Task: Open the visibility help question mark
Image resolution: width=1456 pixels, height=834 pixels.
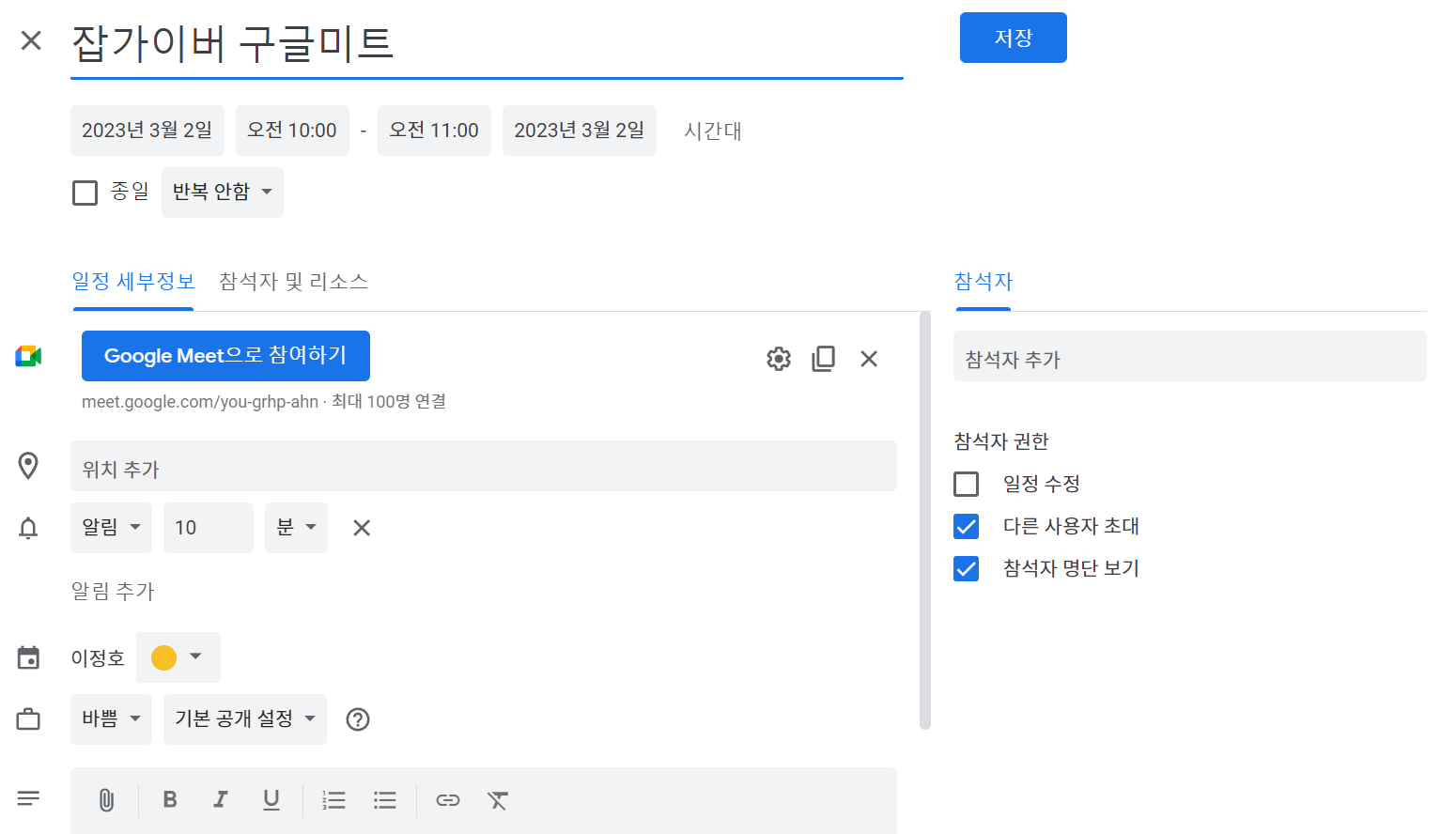Action: click(x=358, y=719)
